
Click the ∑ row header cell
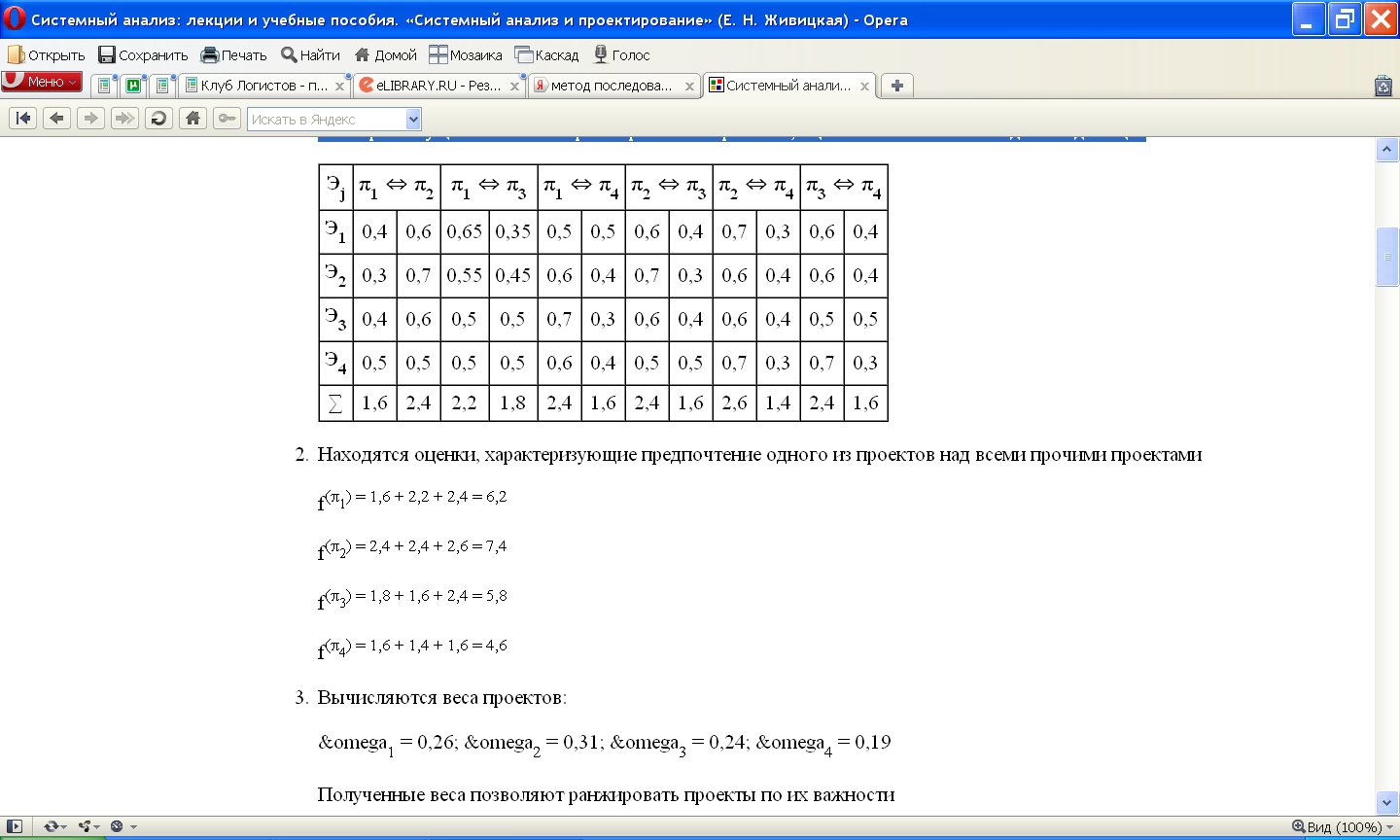click(x=335, y=402)
